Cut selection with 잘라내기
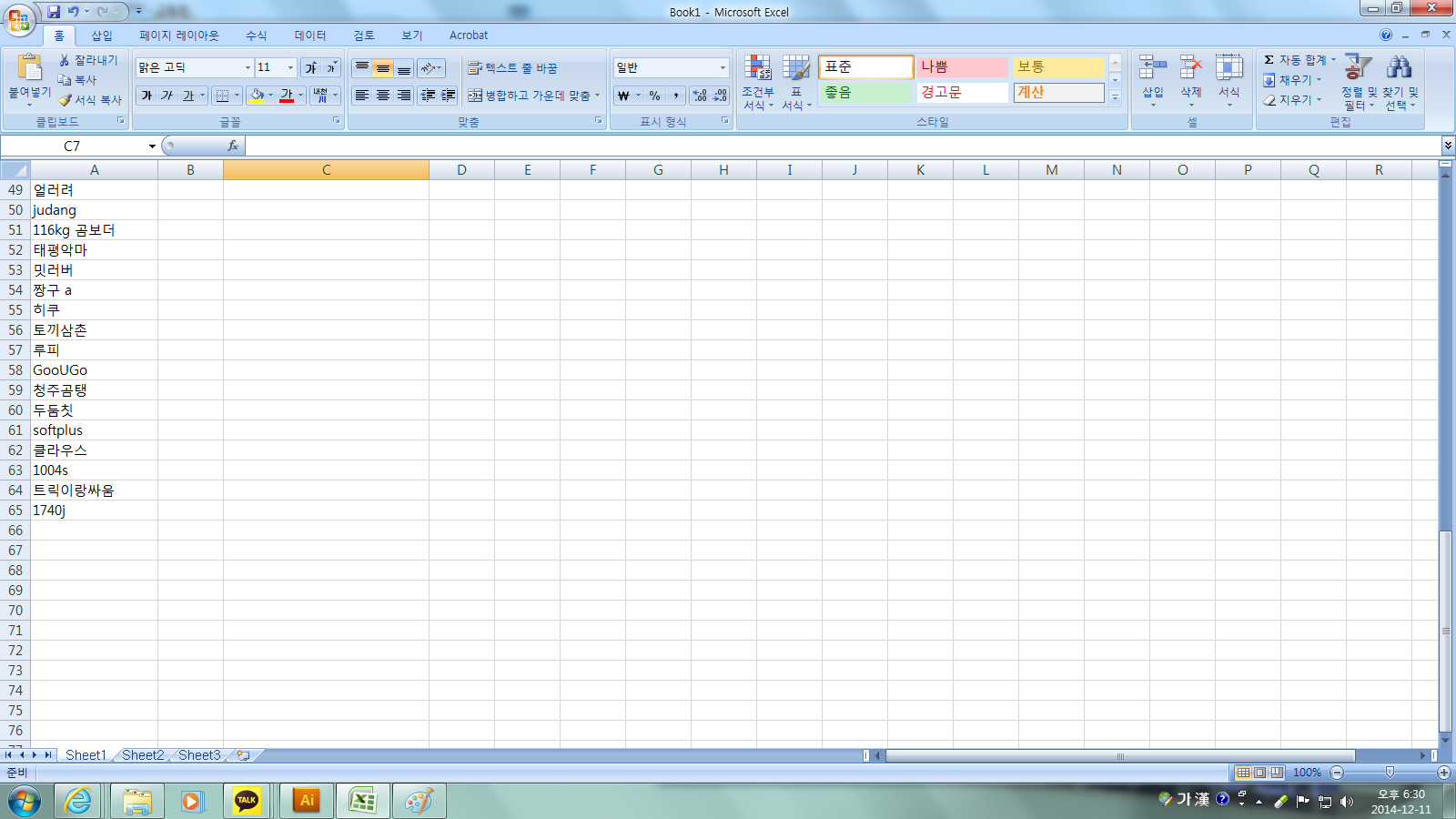This screenshot has height=819, width=1456. 88,60
